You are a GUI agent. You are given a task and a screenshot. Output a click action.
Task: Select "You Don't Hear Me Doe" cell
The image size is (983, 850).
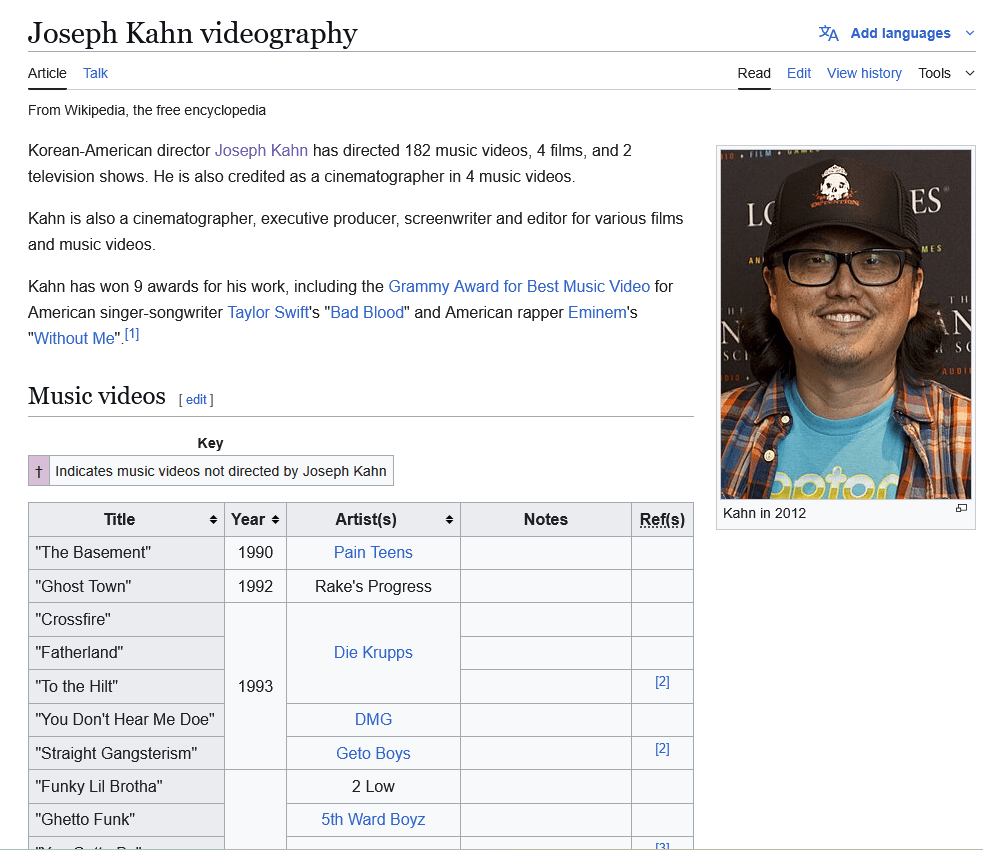pos(127,720)
